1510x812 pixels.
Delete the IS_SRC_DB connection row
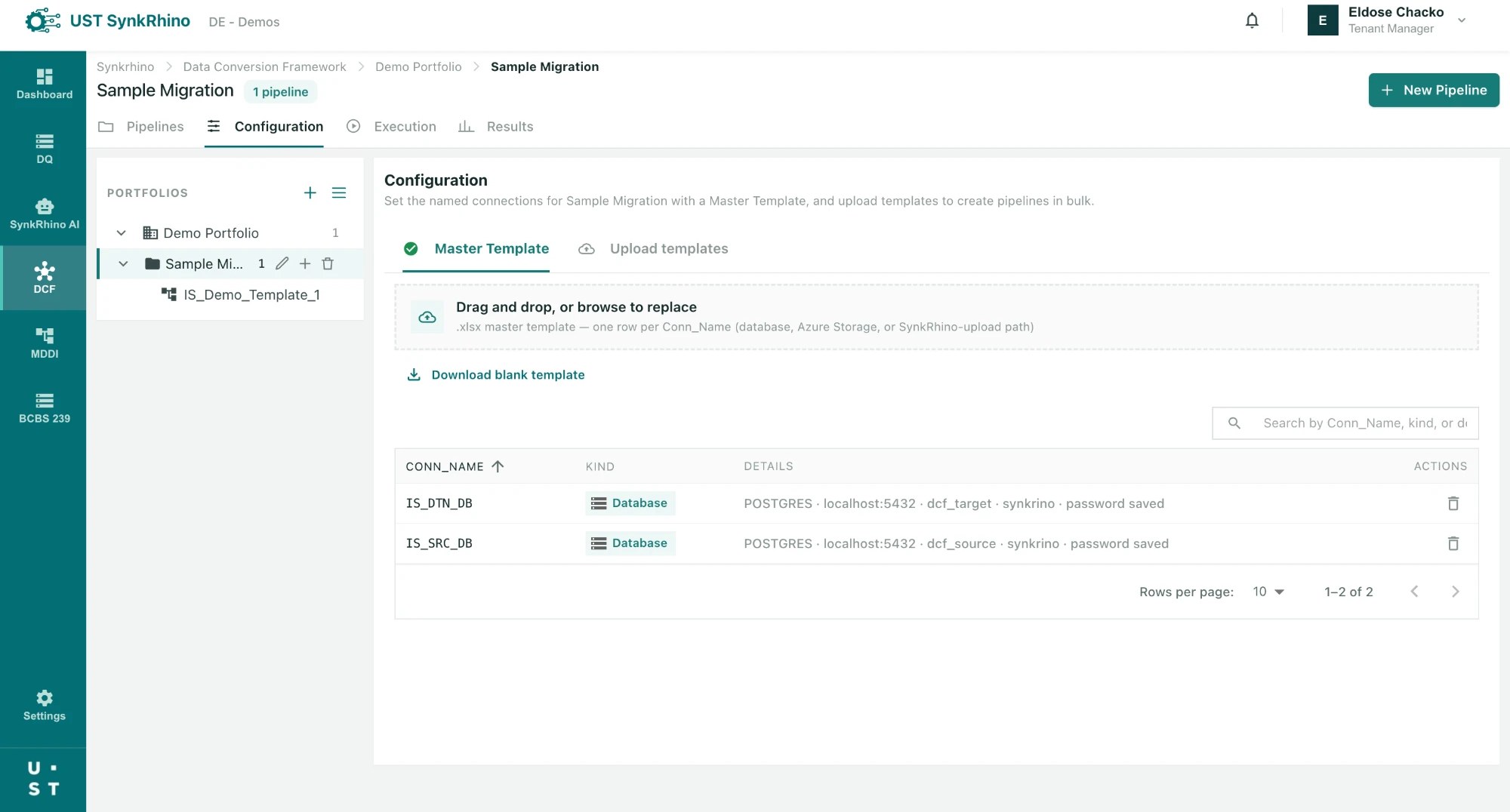(x=1453, y=543)
